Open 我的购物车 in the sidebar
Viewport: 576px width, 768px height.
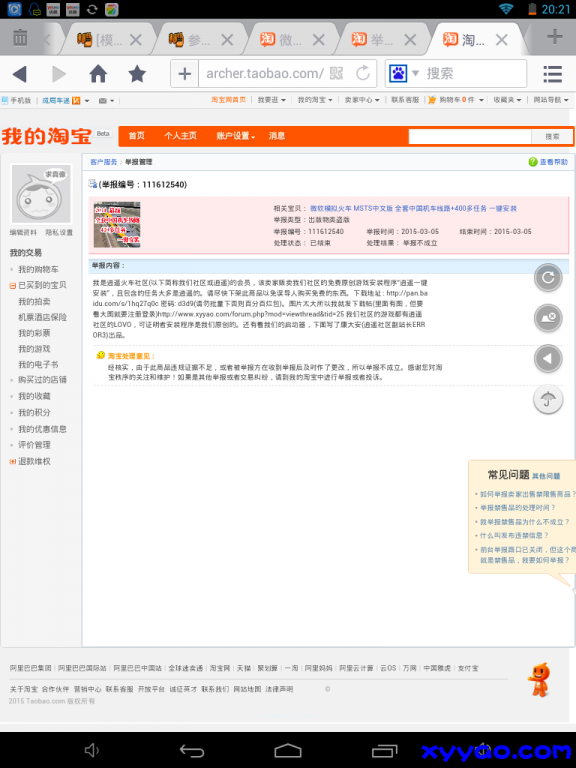pos(38,269)
